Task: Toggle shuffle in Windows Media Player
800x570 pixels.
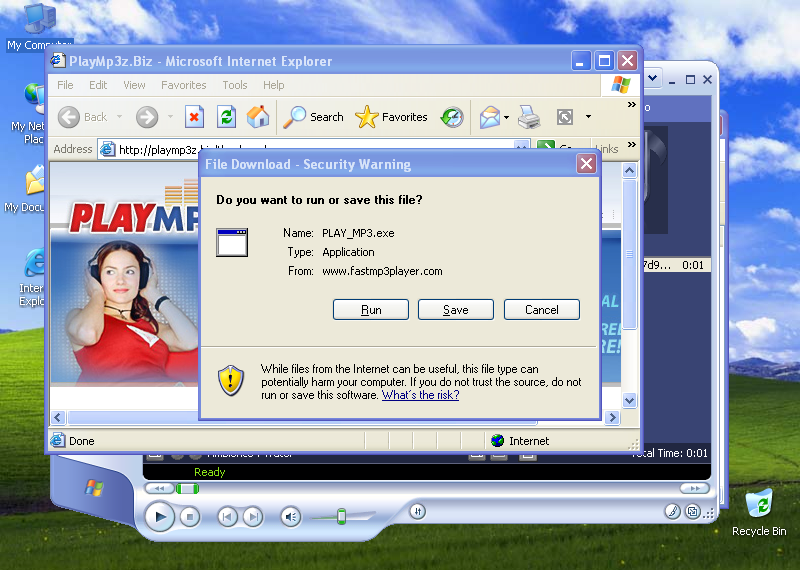Action: point(417,512)
